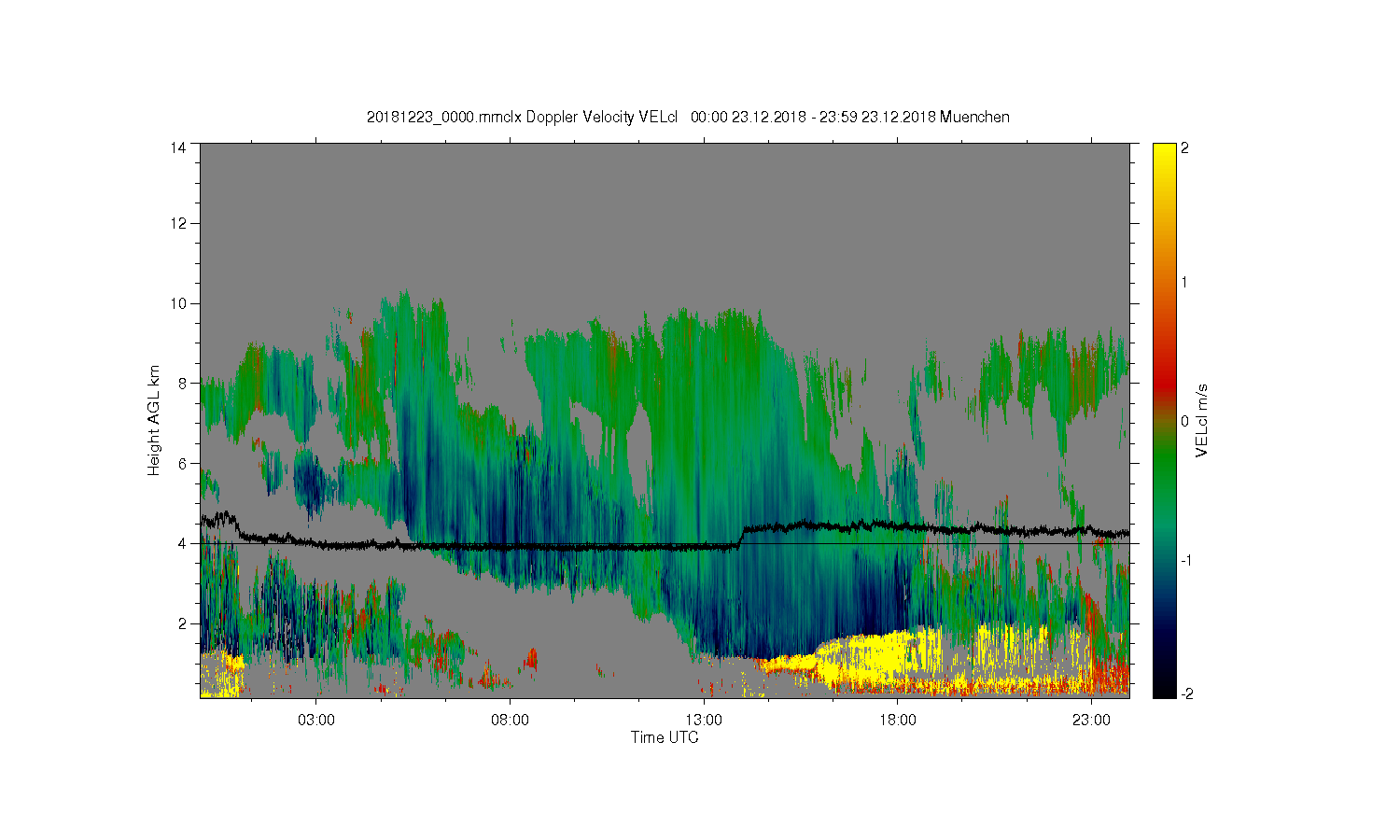Click the colorbar '-1' tick label
The height and width of the screenshot is (840, 1400).
(1184, 560)
